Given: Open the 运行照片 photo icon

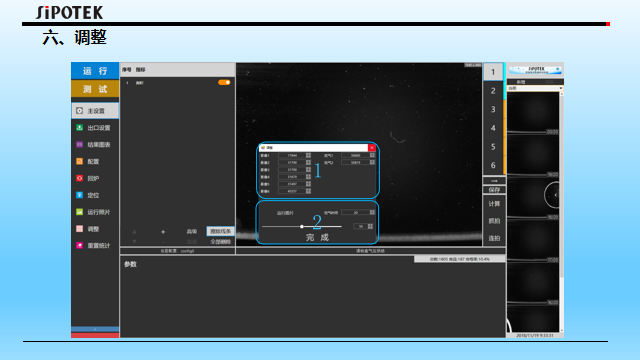Looking at the screenshot, I should pyautogui.click(x=80, y=212).
